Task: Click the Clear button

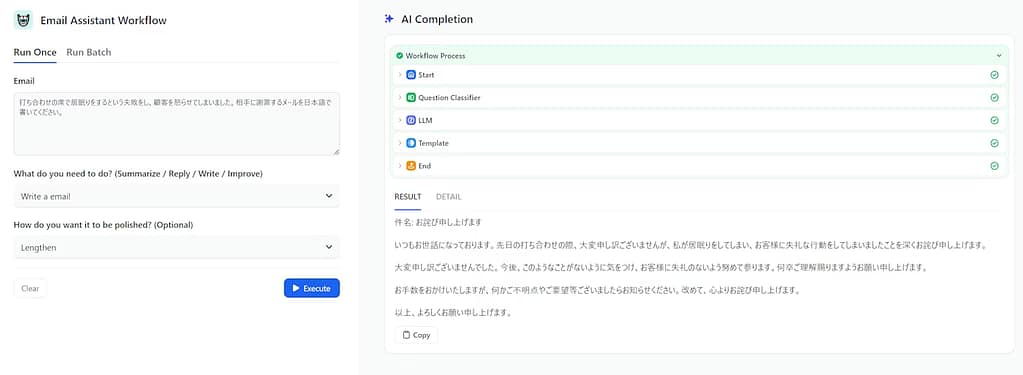Action: pos(30,288)
